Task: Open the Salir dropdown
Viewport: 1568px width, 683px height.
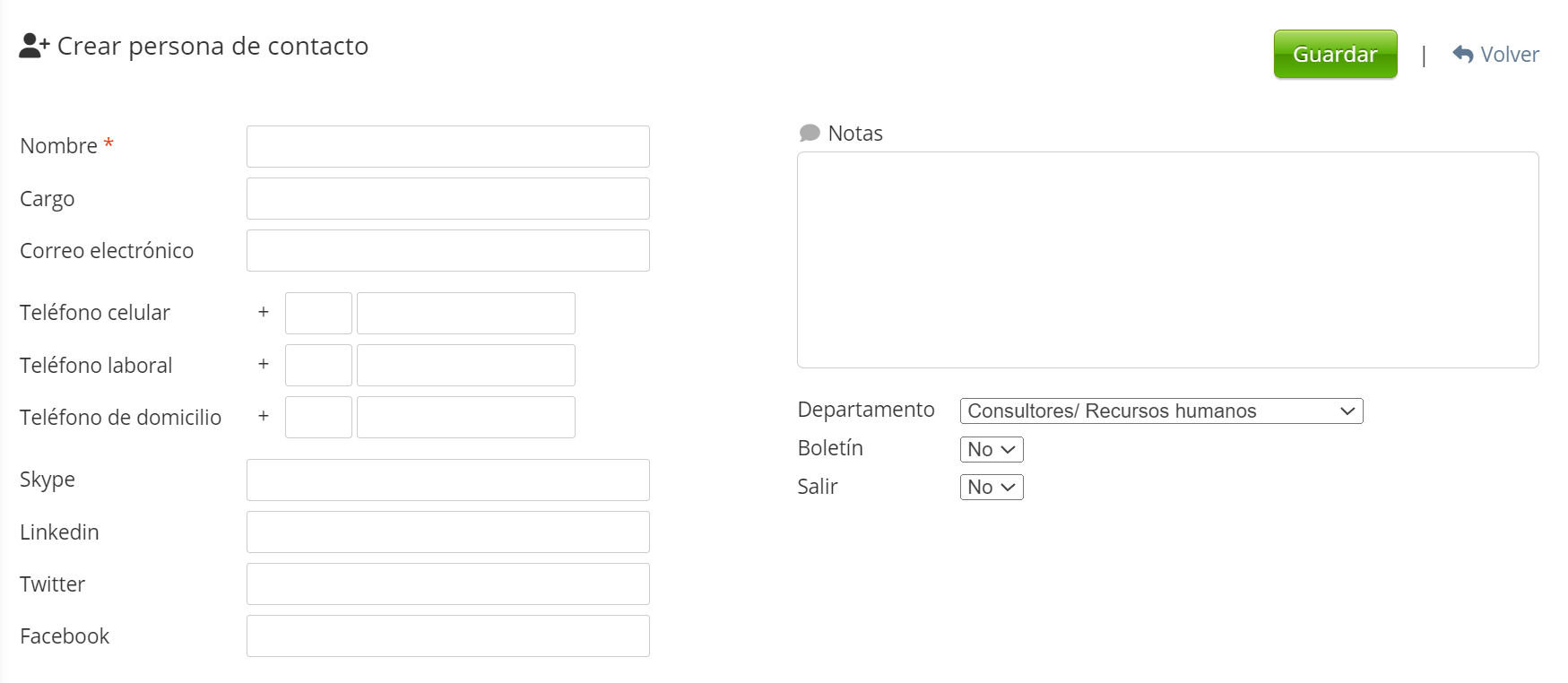Action: click(991, 488)
